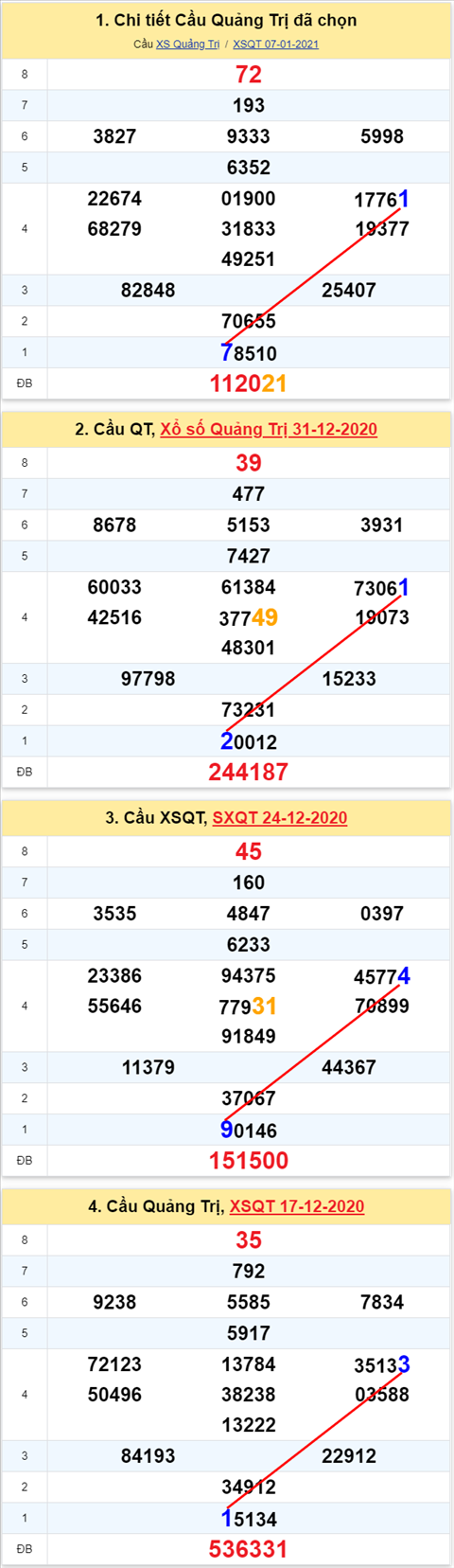The image size is (454, 1568).
Task: Select prize 8 value 39
Action: [x=249, y=463]
